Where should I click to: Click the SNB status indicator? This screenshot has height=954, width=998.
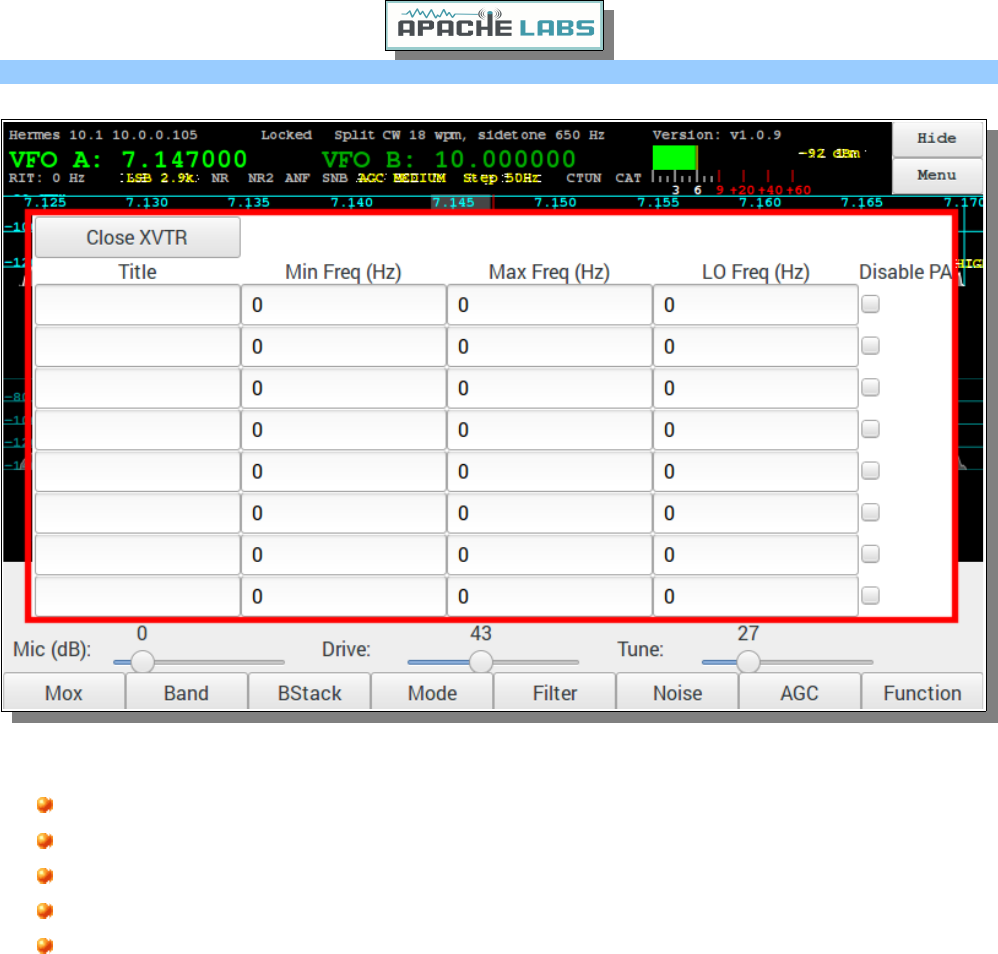(x=335, y=178)
